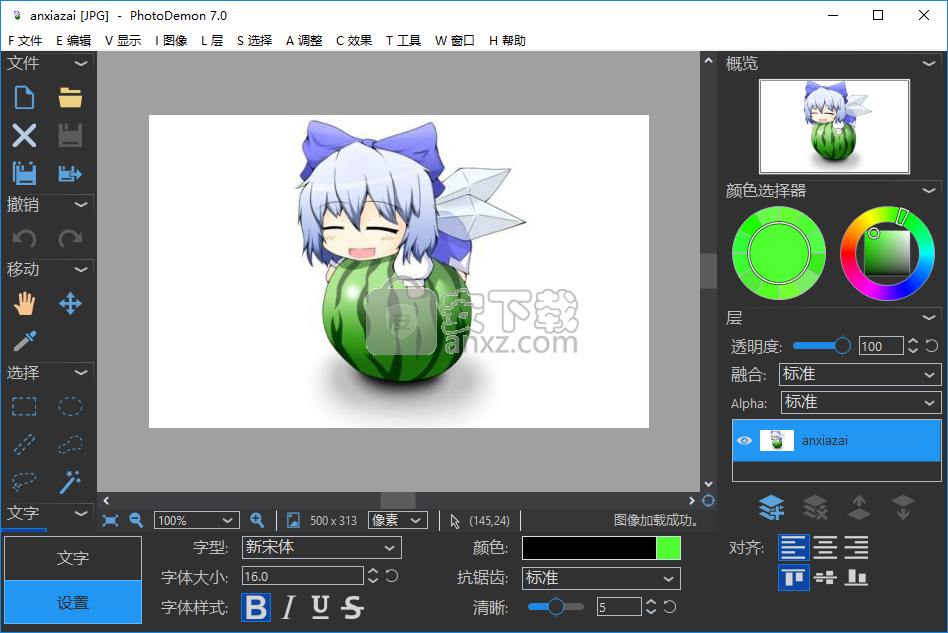Toggle underline font style
Screen dimensions: 948x633
coord(320,608)
